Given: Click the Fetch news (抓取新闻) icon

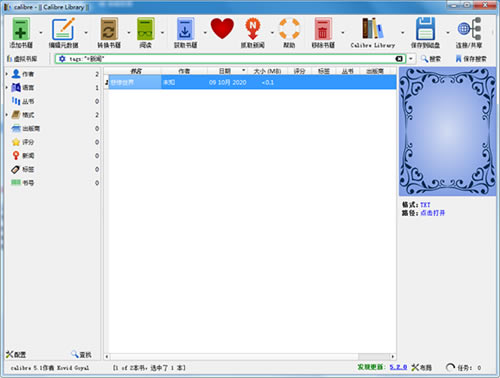Looking at the screenshot, I should click(x=253, y=33).
